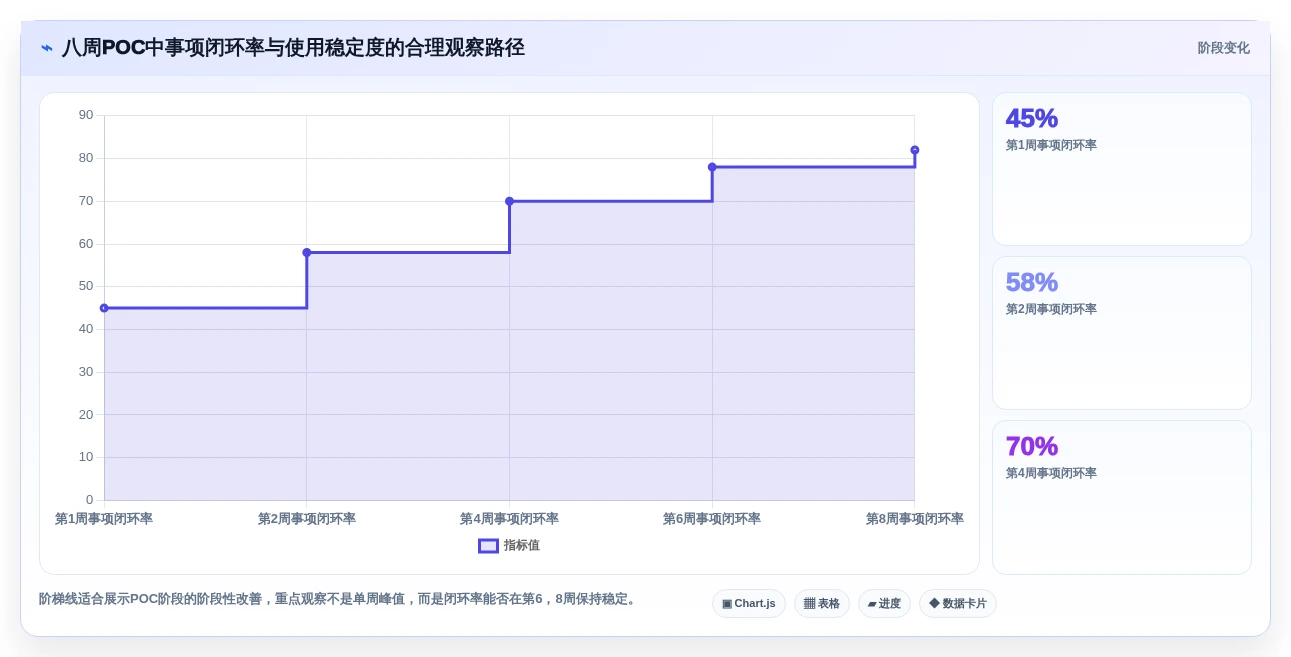This screenshot has width=1291, height=657.
Task: Open the 45% 第1周事项闭环率 card
Action: pos(1121,169)
